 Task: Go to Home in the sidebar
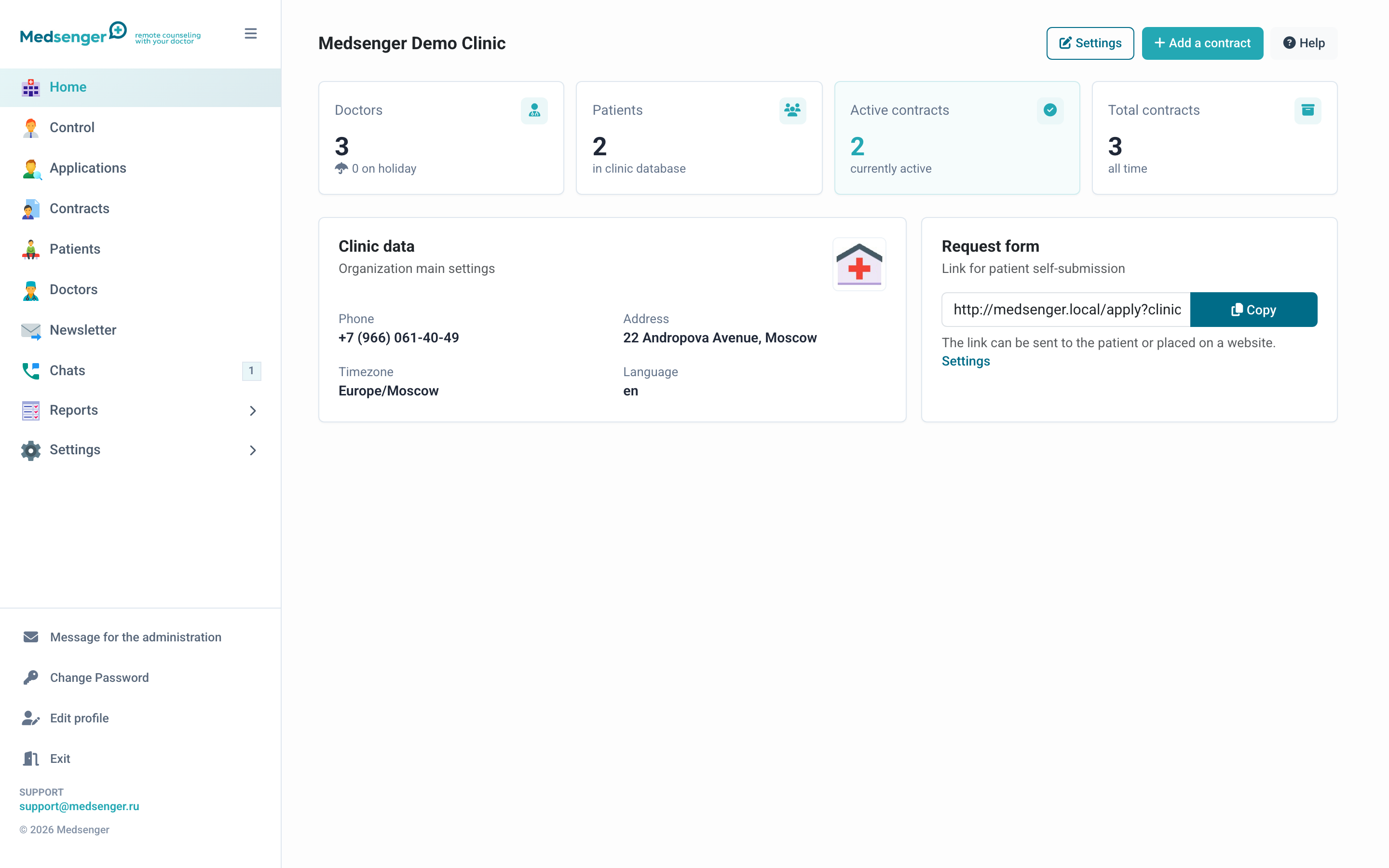pos(141,87)
